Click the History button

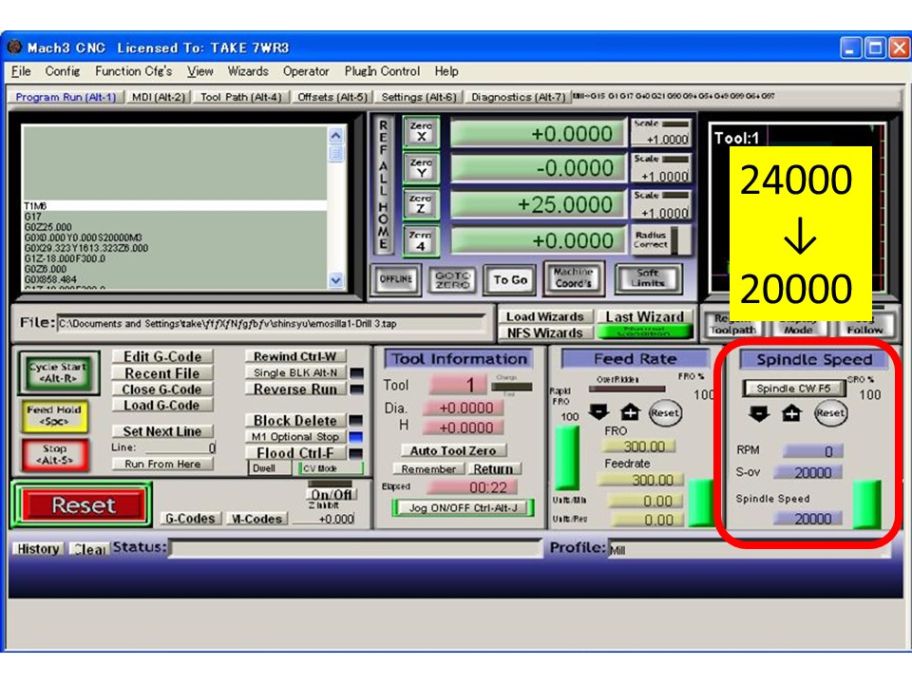(38, 548)
